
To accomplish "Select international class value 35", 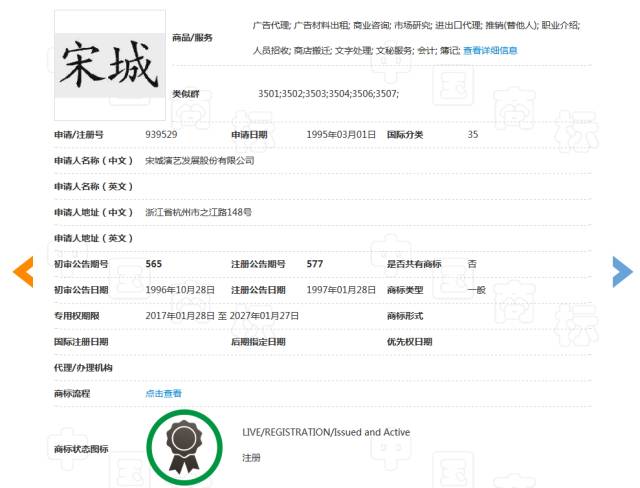I will (473, 135).
